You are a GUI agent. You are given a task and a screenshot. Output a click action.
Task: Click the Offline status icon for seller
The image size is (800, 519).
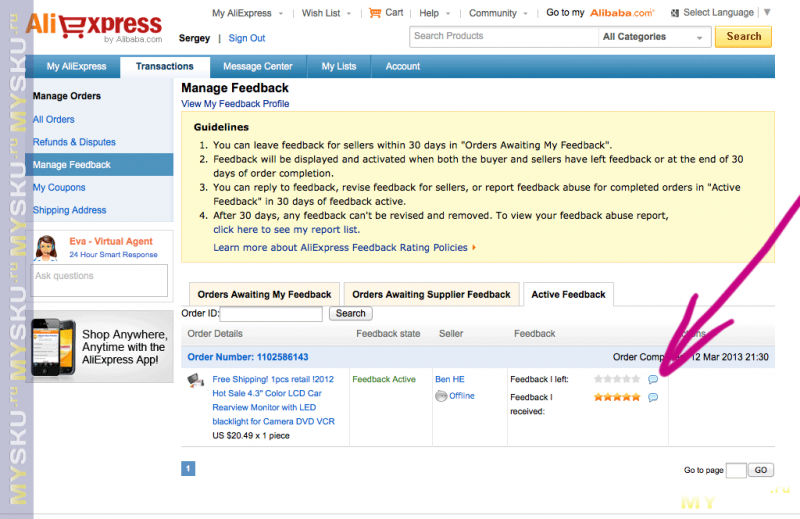[x=441, y=396]
